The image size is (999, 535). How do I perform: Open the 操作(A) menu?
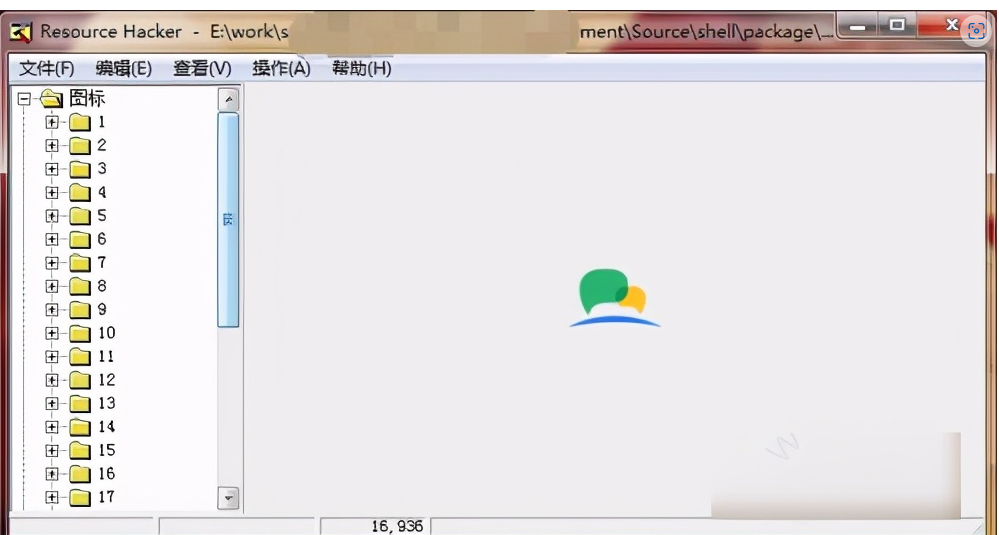coord(281,68)
